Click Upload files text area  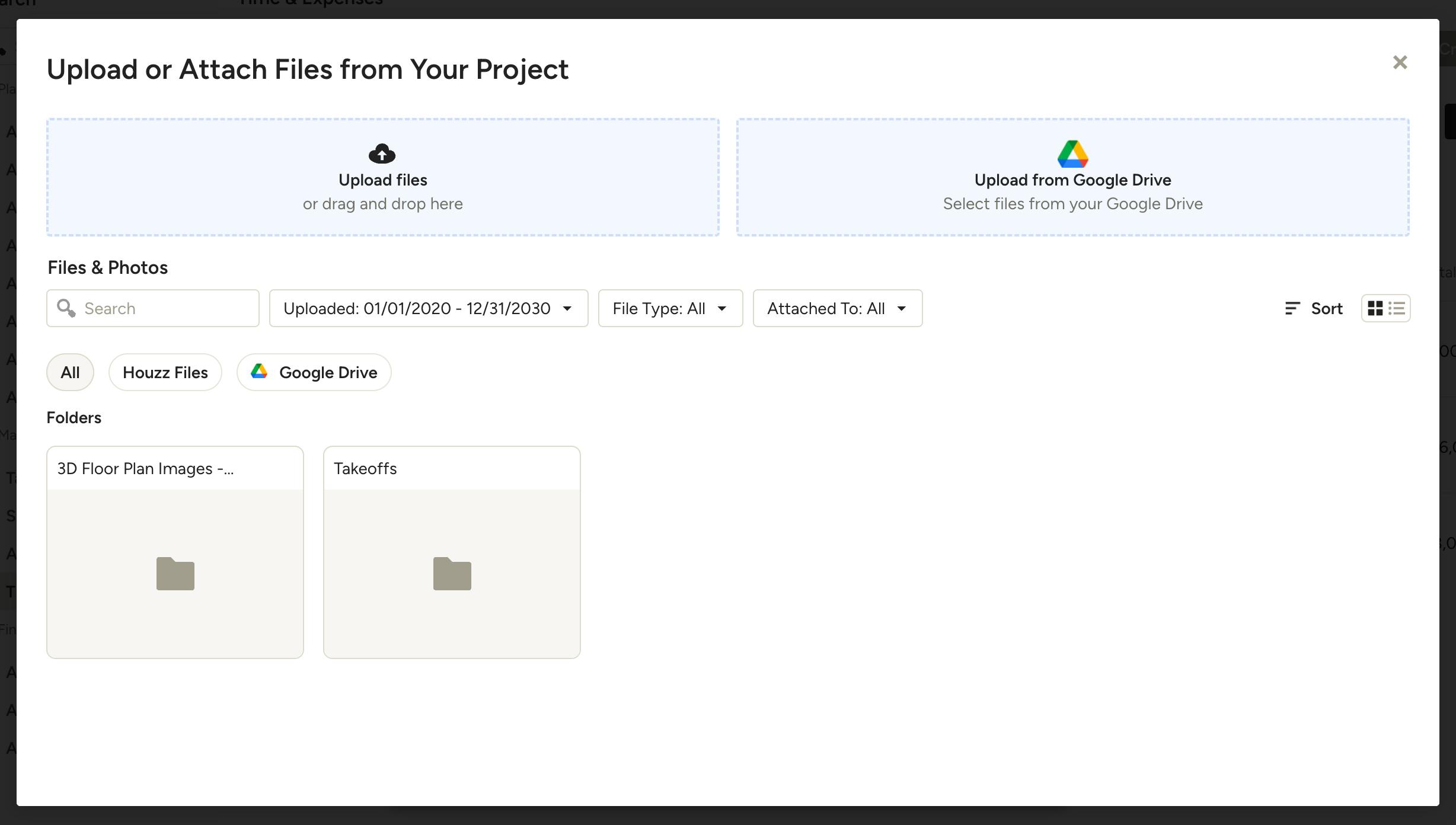tap(382, 180)
